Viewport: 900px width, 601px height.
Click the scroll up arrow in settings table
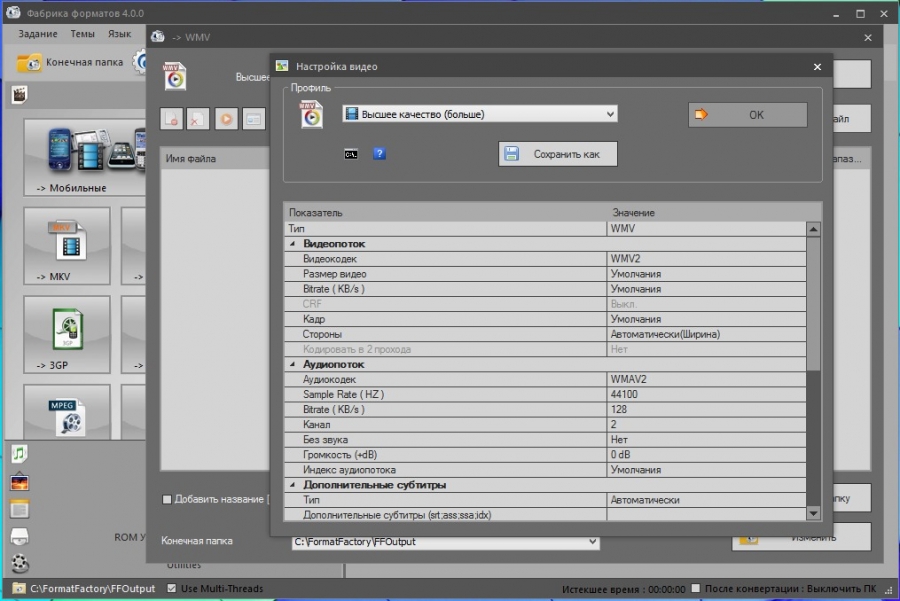pyautogui.click(x=813, y=230)
